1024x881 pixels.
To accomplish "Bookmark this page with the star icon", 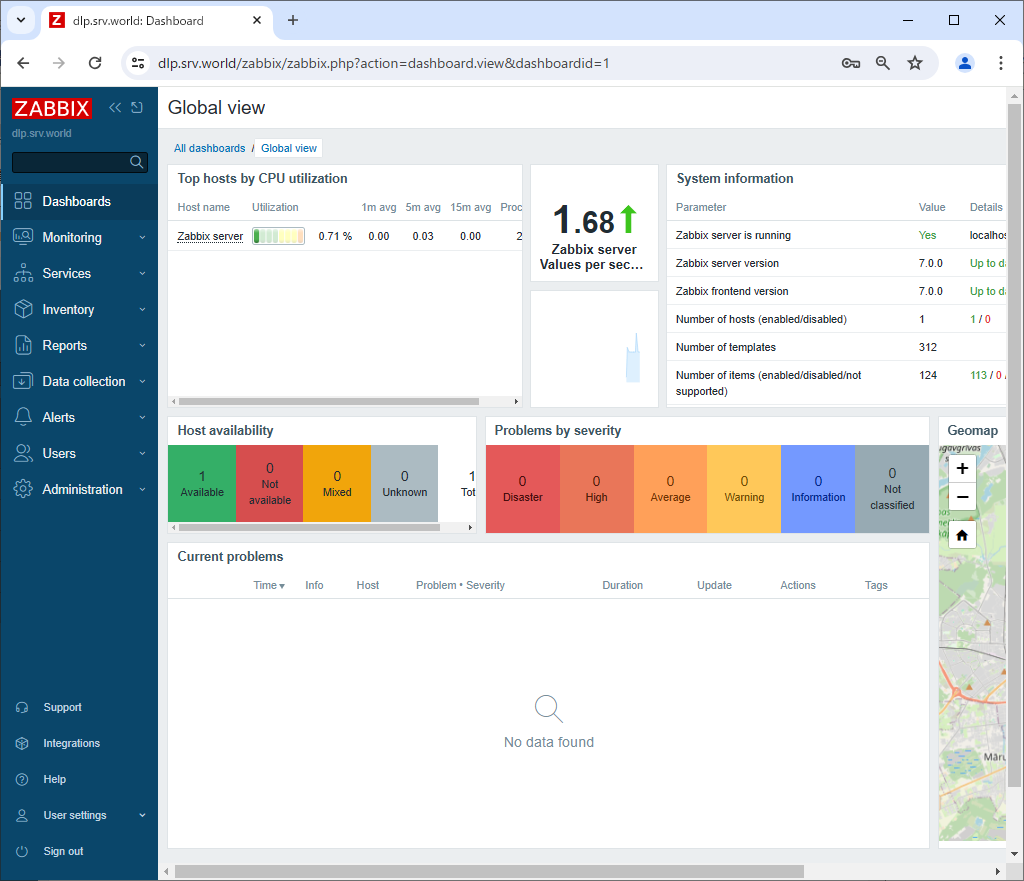I will tap(915, 63).
